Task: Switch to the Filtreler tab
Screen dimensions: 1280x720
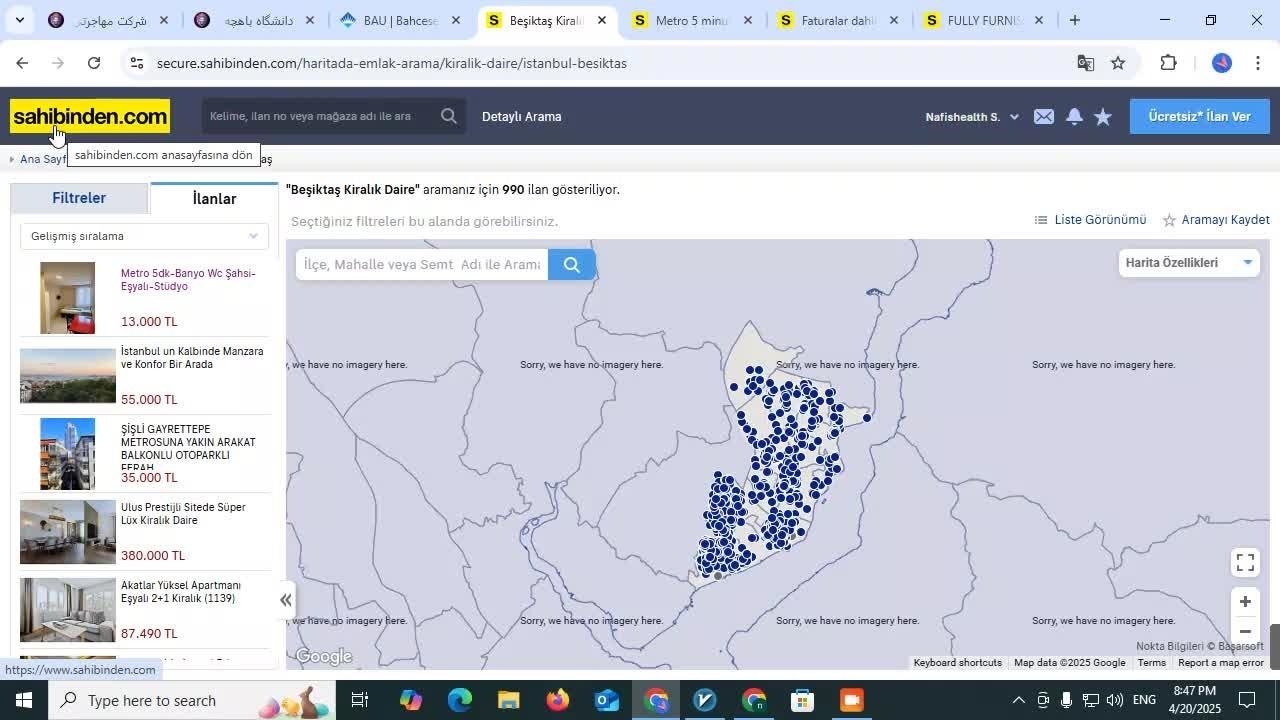Action: point(79,198)
